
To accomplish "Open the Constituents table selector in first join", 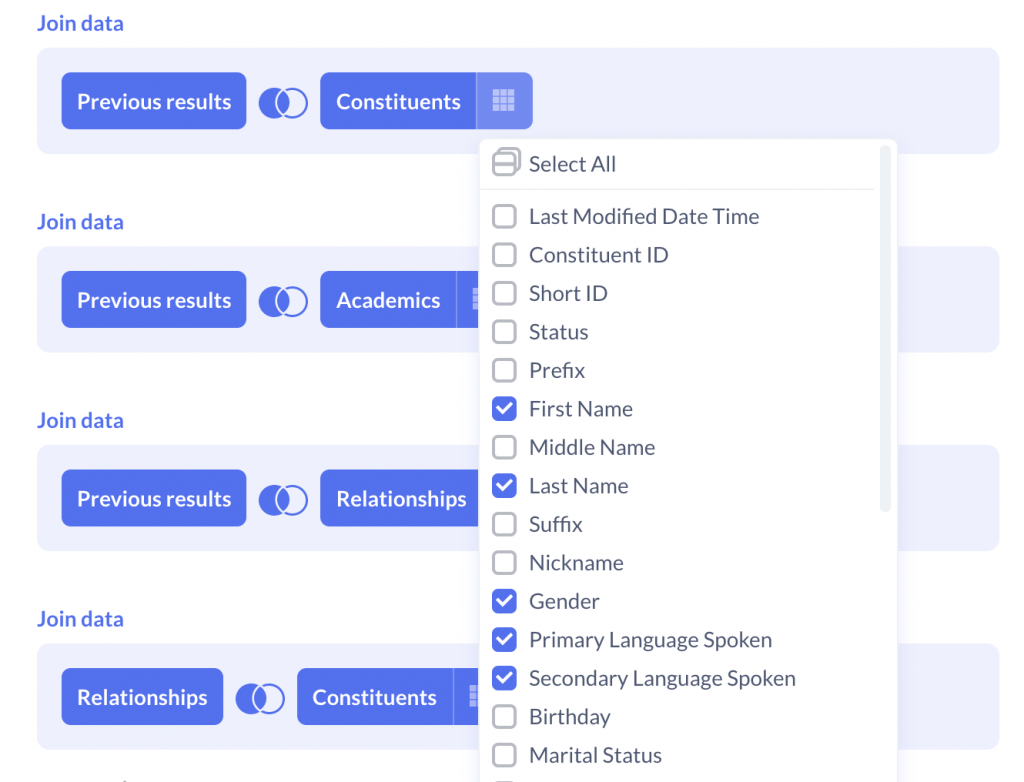I will pos(398,101).
